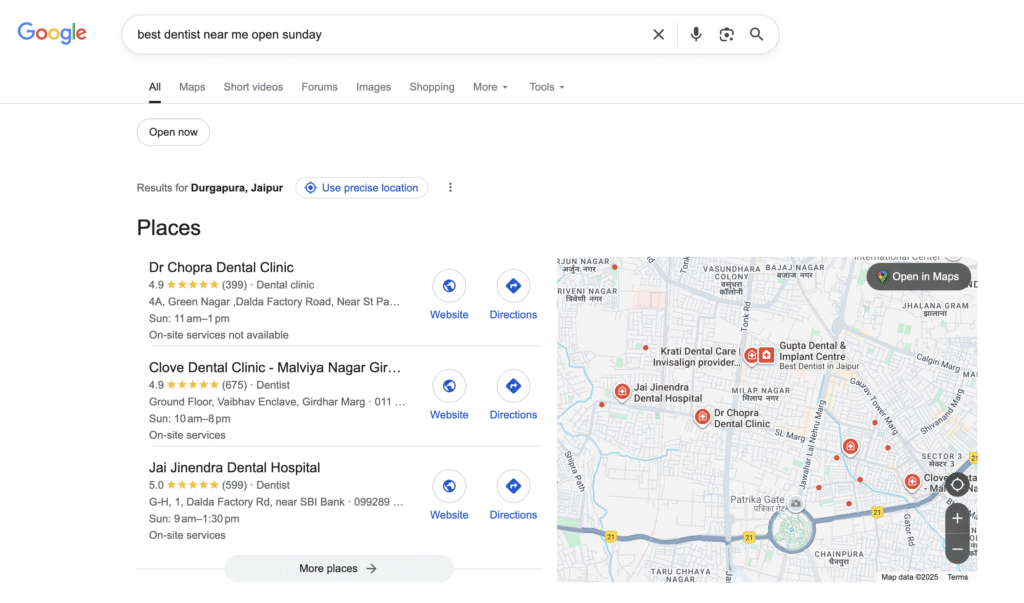Click the magnifying glass search icon
The width and height of the screenshot is (1024, 603).
coord(757,34)
